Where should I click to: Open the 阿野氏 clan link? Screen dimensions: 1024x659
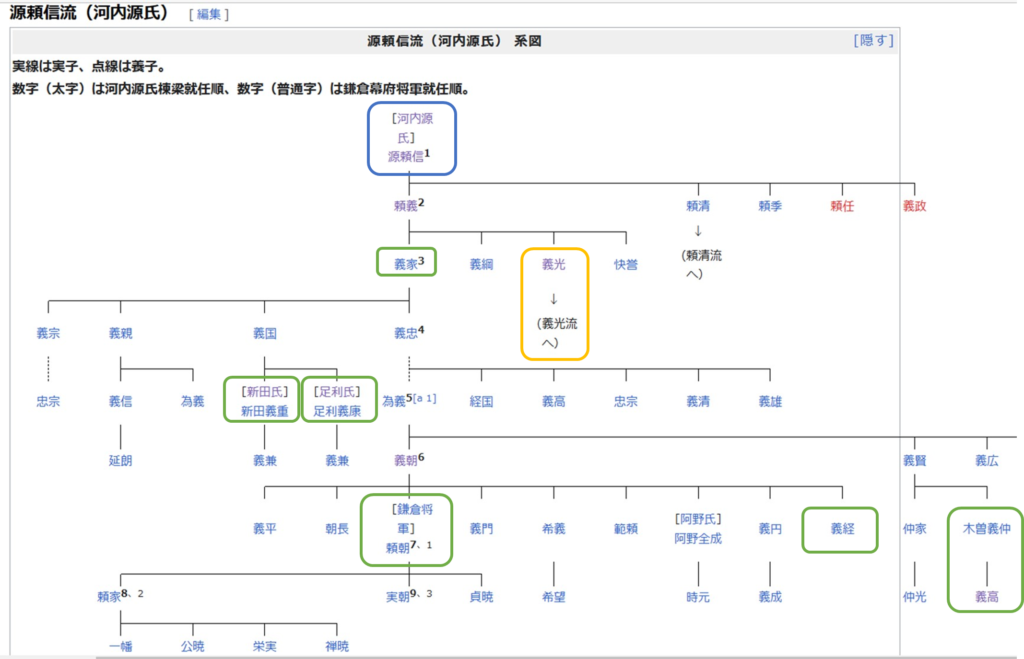(x=697, y=519)
